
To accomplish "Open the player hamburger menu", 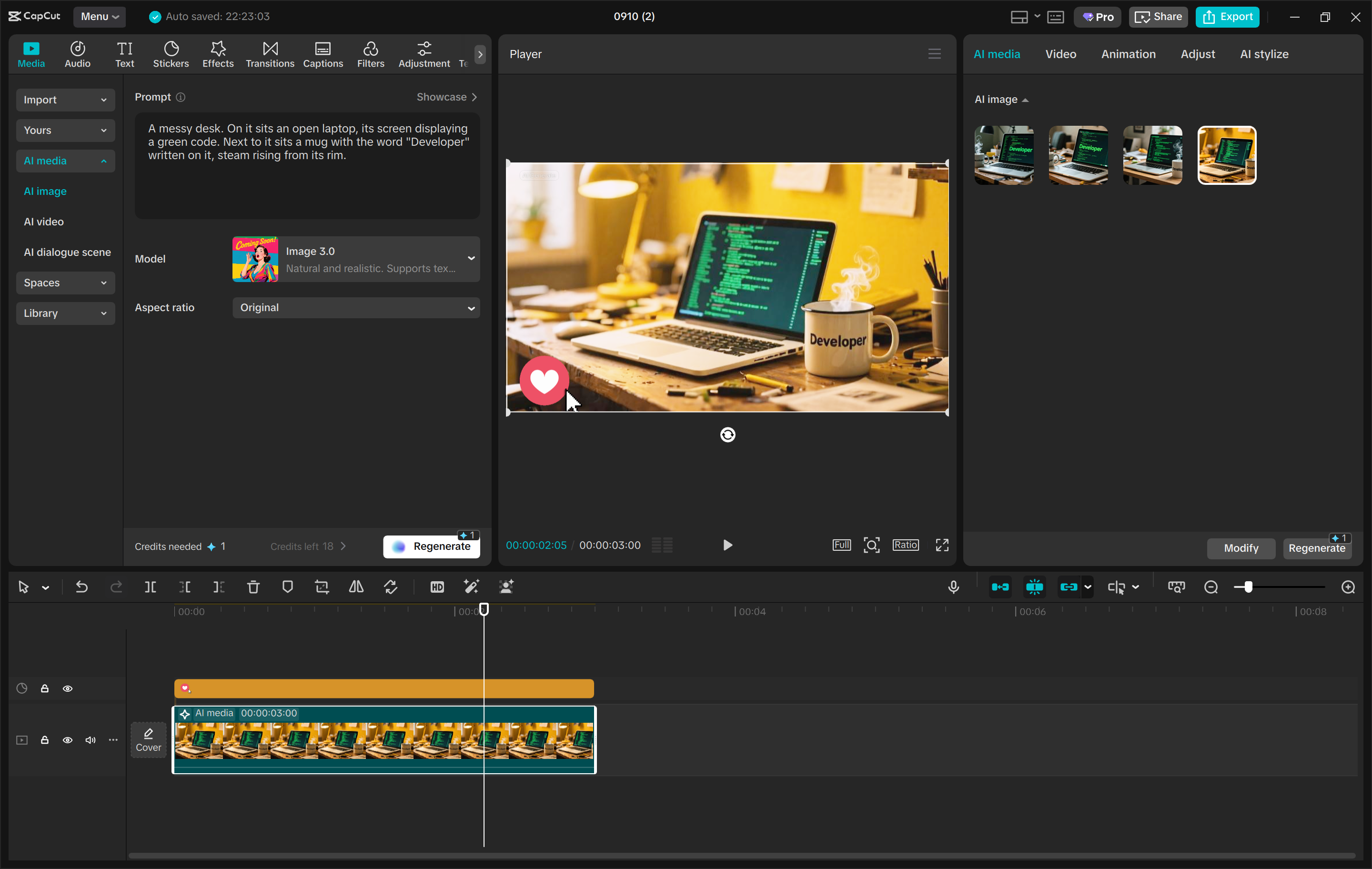I will click(x=934, y=53).
